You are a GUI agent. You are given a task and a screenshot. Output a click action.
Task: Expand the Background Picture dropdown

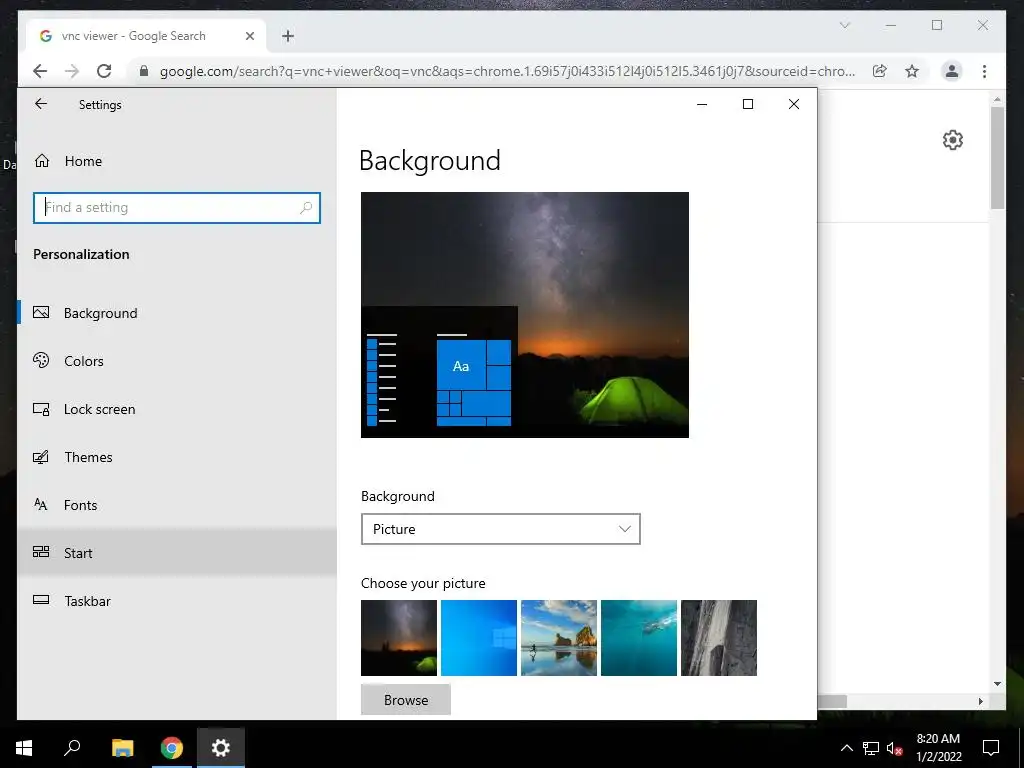(x=500, y=529)
